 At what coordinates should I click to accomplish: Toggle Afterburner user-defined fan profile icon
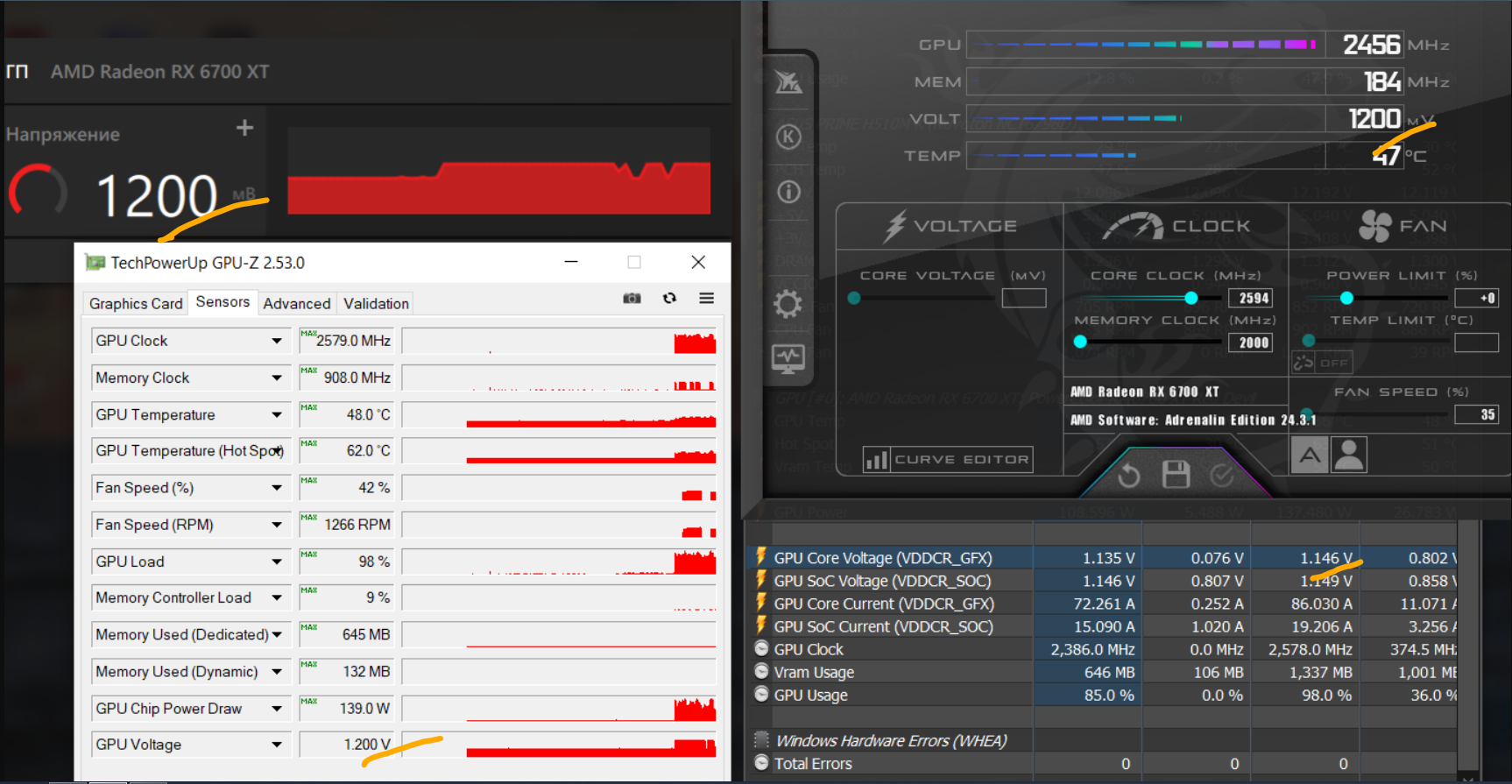coord(1349,455)
